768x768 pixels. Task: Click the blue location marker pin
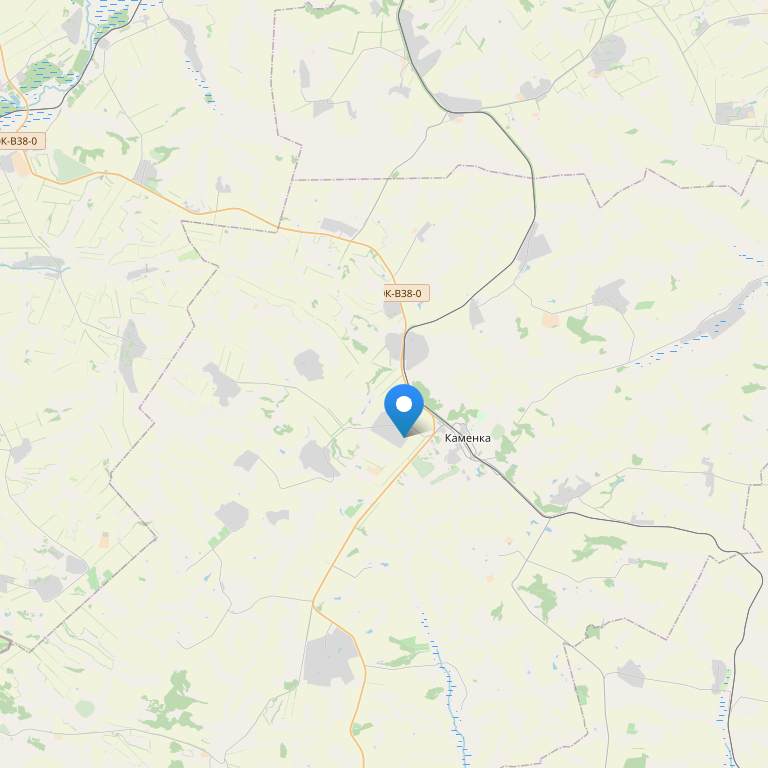click(x=404, y=409)
